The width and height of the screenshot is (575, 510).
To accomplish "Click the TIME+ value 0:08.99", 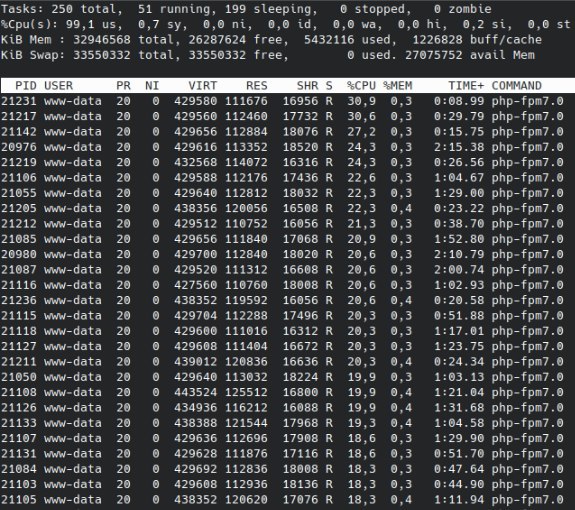I will (x=459, y=101).
